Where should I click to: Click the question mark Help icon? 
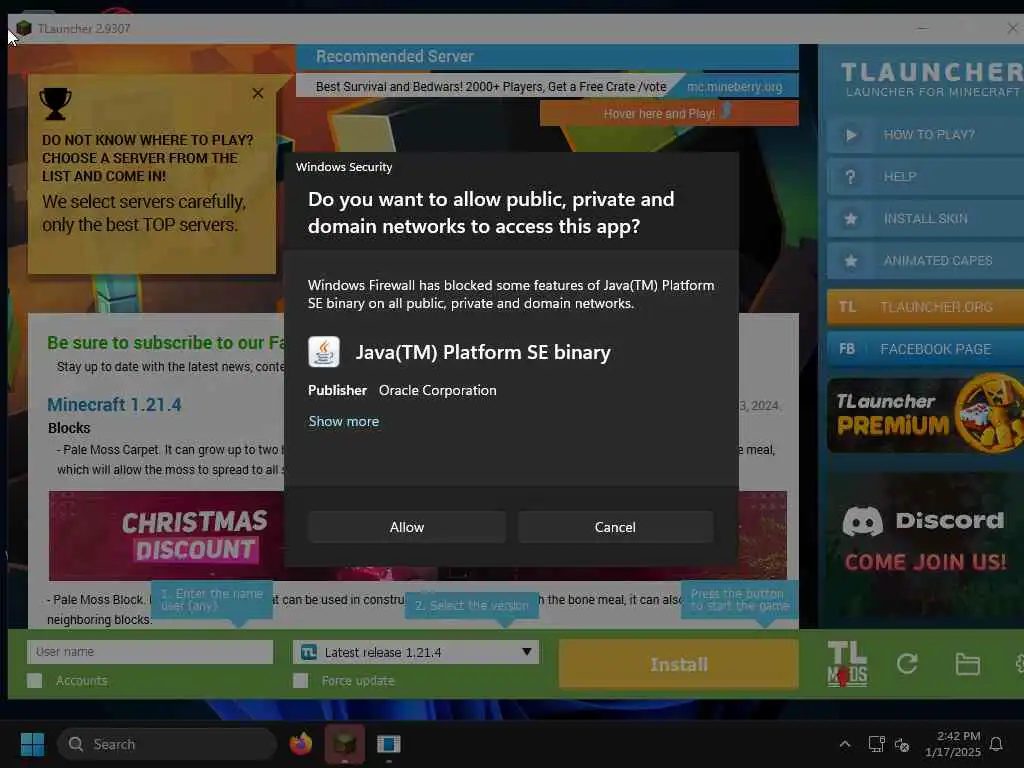point(850,177)
